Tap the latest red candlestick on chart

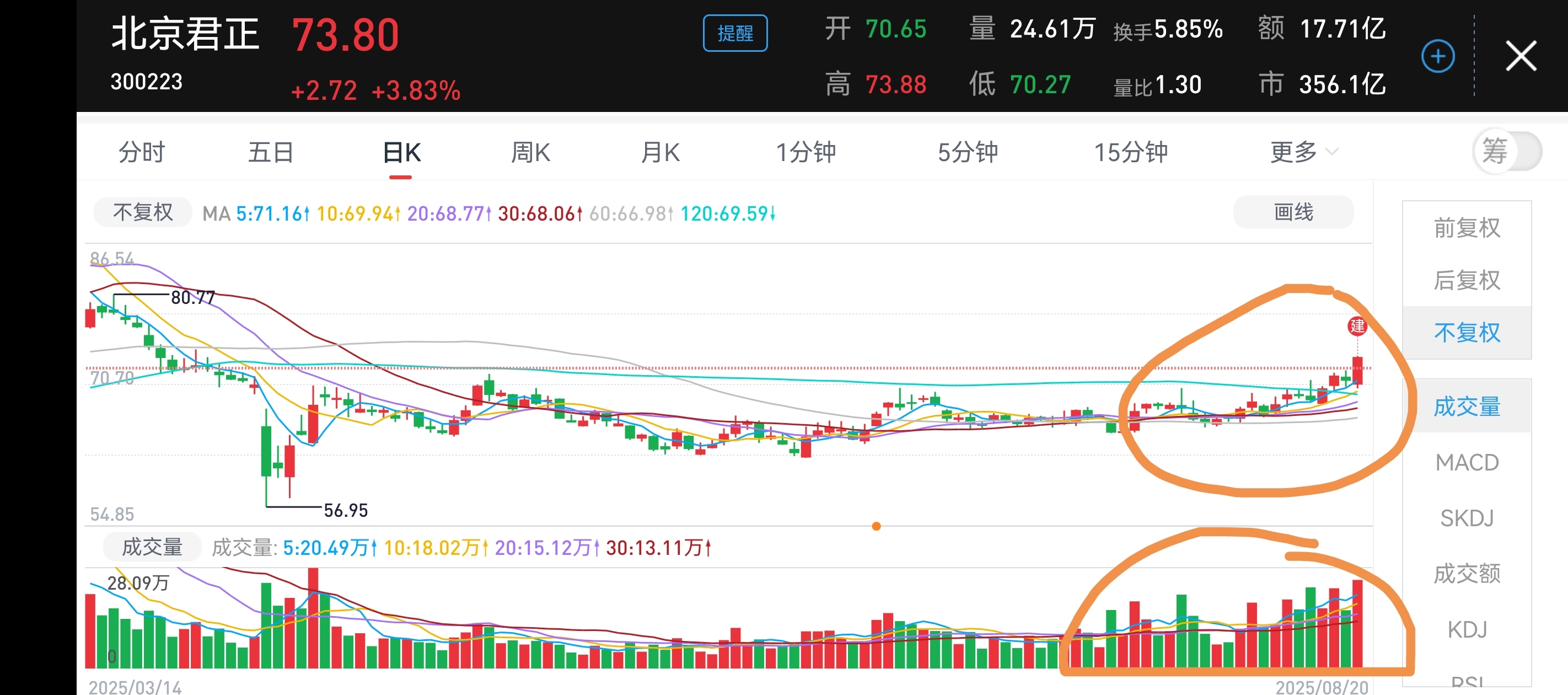[x=1357, y=370]
